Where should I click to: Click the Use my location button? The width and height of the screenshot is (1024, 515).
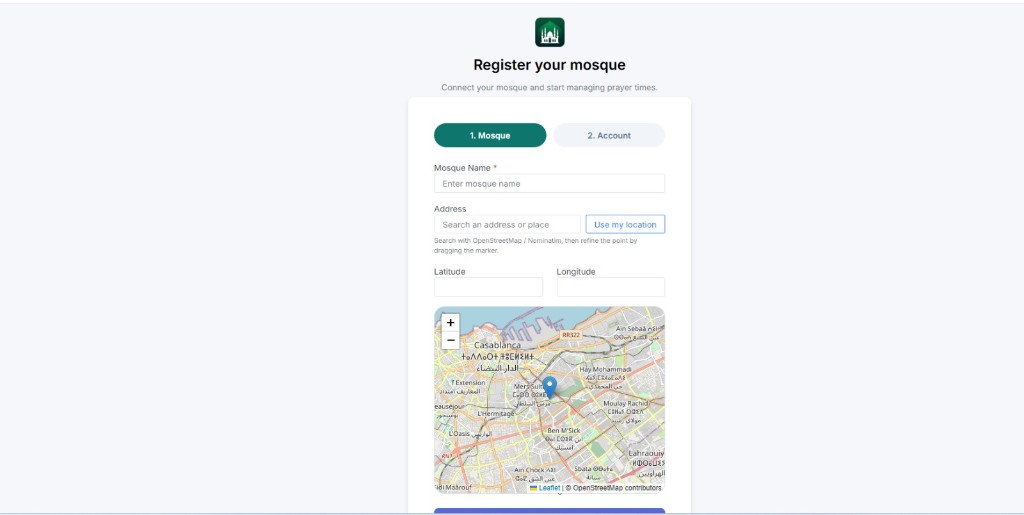pyautogui.click(x=625, y=225)
